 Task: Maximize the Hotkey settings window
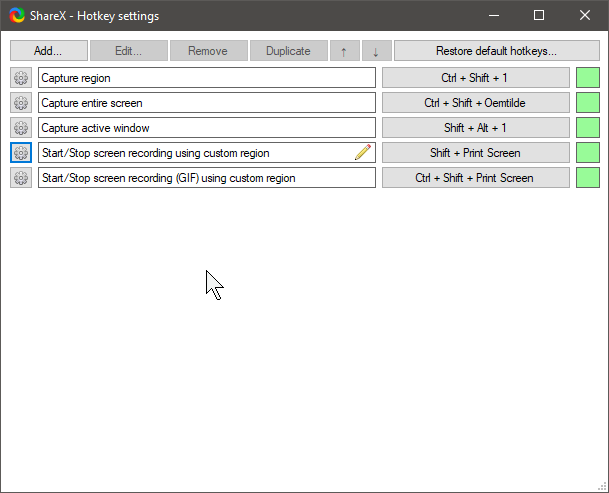pyautogui.click(x=539, y=16)
